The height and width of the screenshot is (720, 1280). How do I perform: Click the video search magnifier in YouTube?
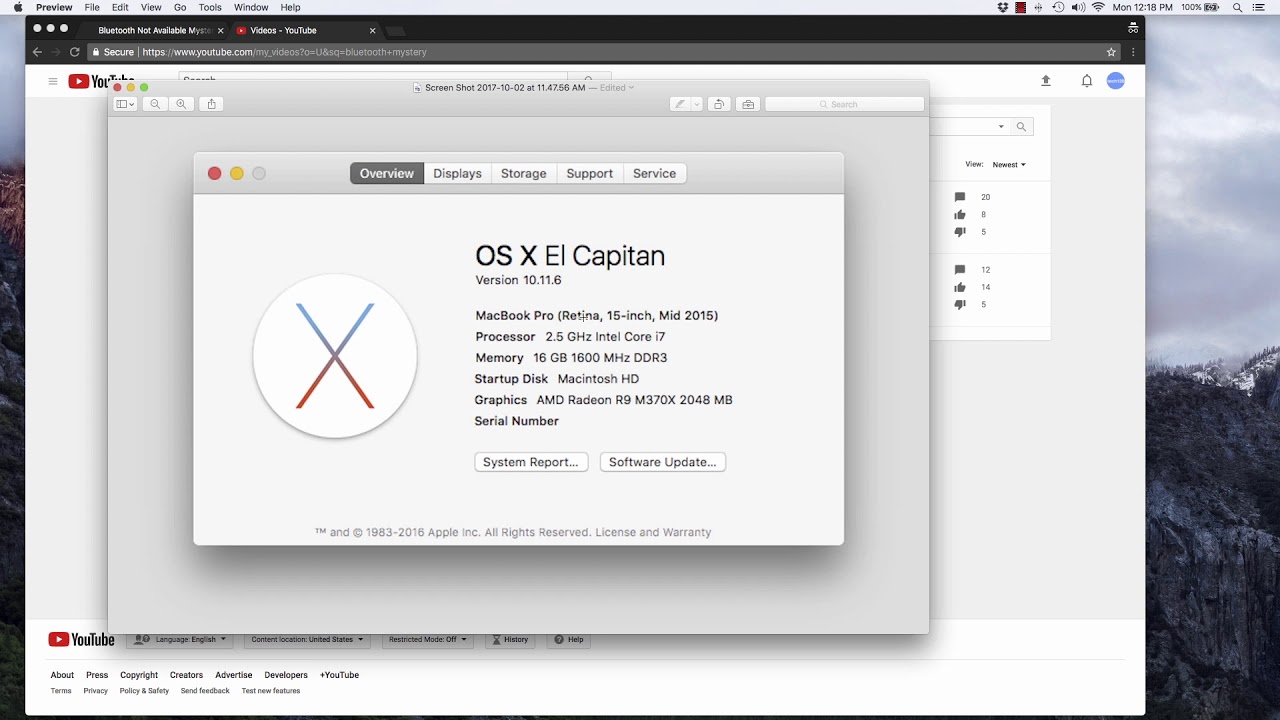(x=1021, y=127)
